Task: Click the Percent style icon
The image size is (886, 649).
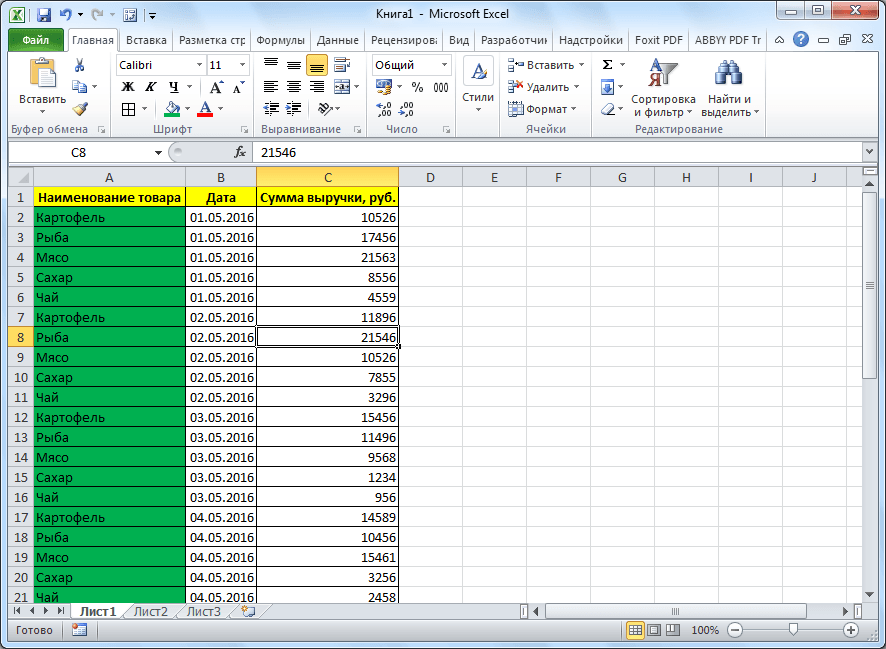Action: pos(416,87)
